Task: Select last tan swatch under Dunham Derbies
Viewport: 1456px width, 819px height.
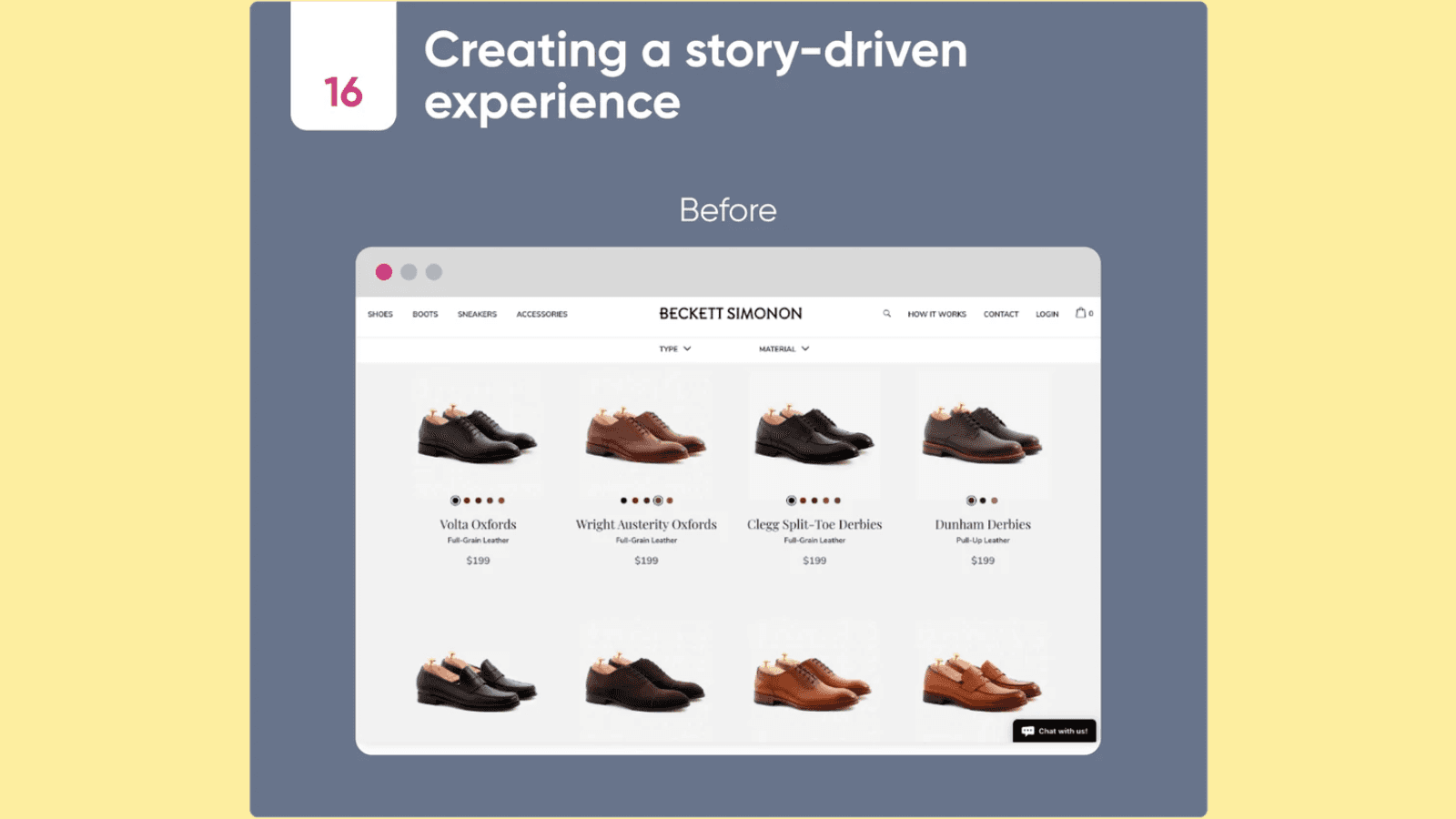Action: (x=995, y=500)
